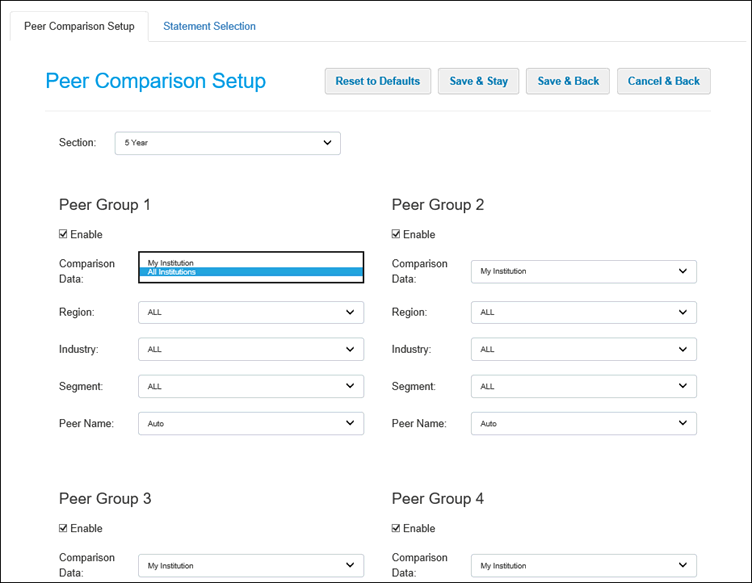Toggle the Peer Group 3 Enable checkbox

(x=65, y=529)
